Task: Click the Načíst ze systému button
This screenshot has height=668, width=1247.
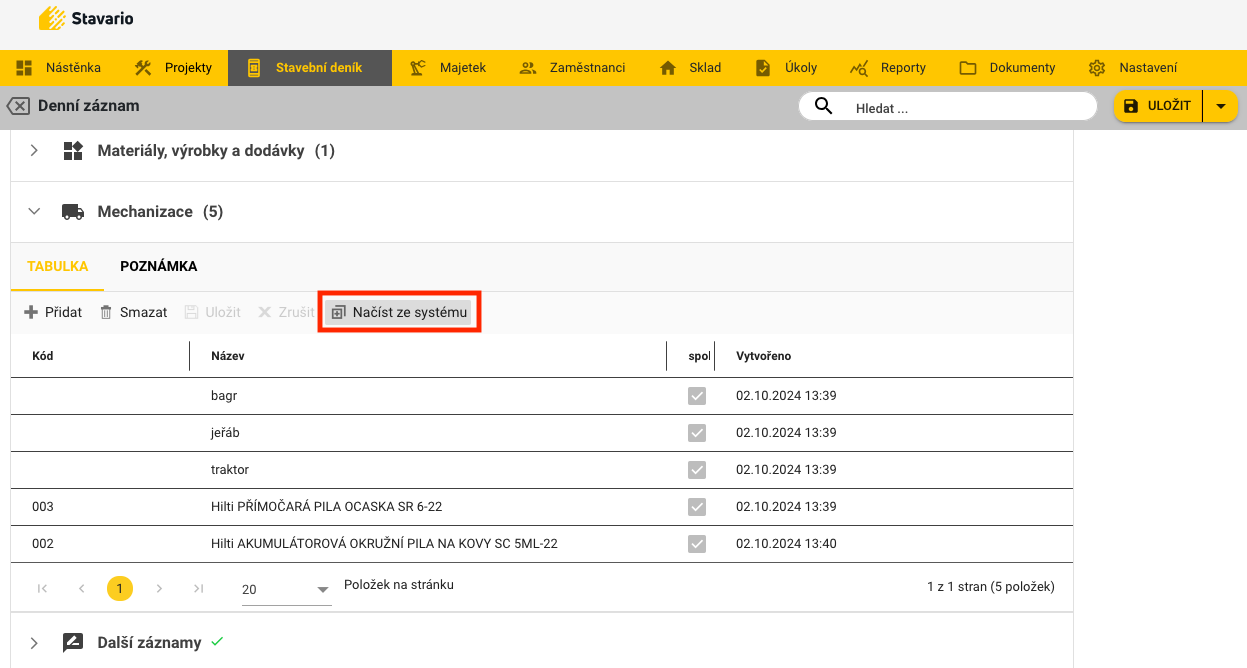Action: tap(400, 312)
